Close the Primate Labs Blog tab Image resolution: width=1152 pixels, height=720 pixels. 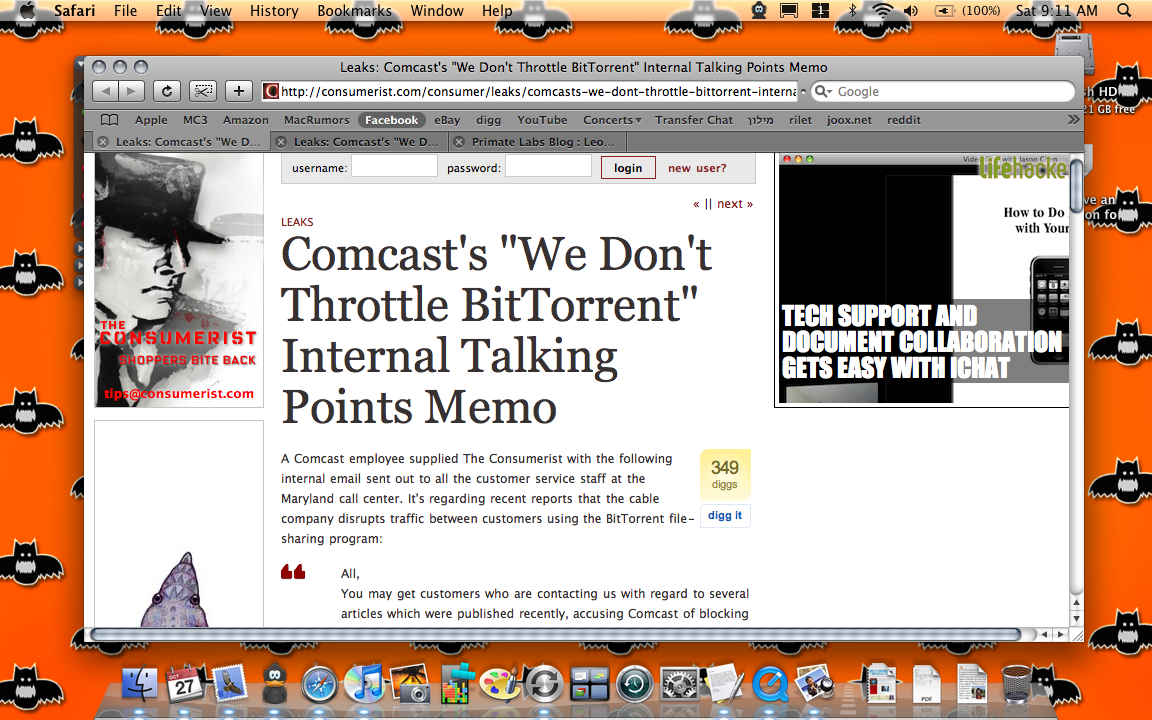(x=459, y=142)
